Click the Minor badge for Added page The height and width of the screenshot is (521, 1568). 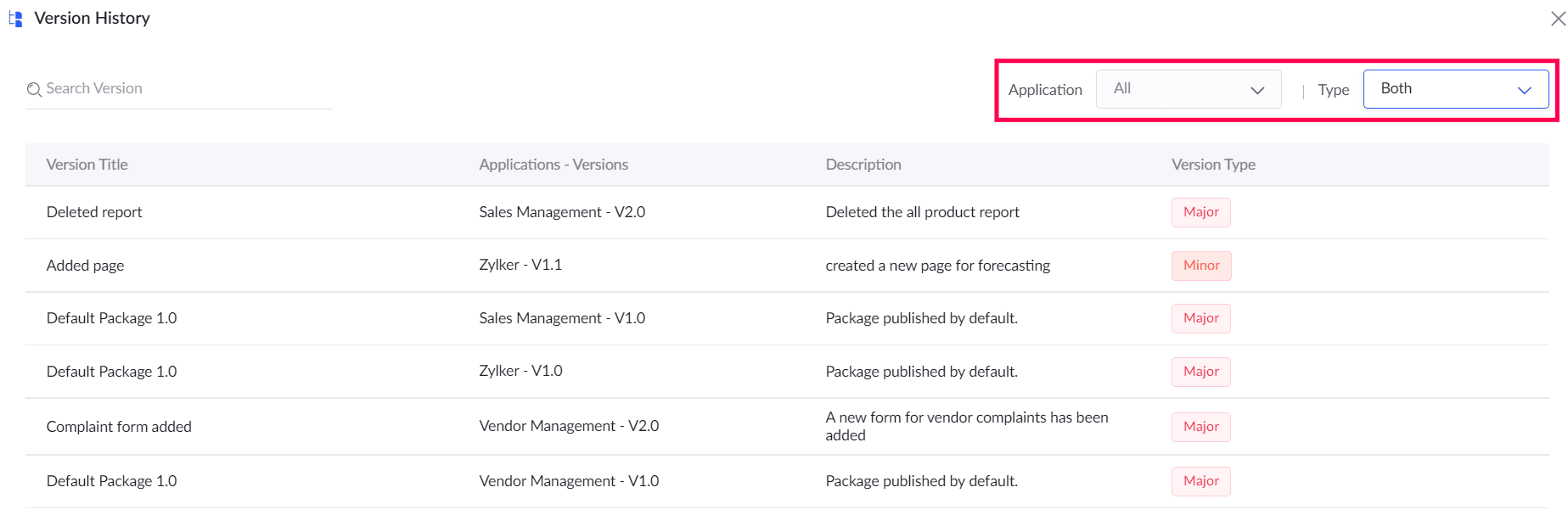click(x=1201, y=266)
